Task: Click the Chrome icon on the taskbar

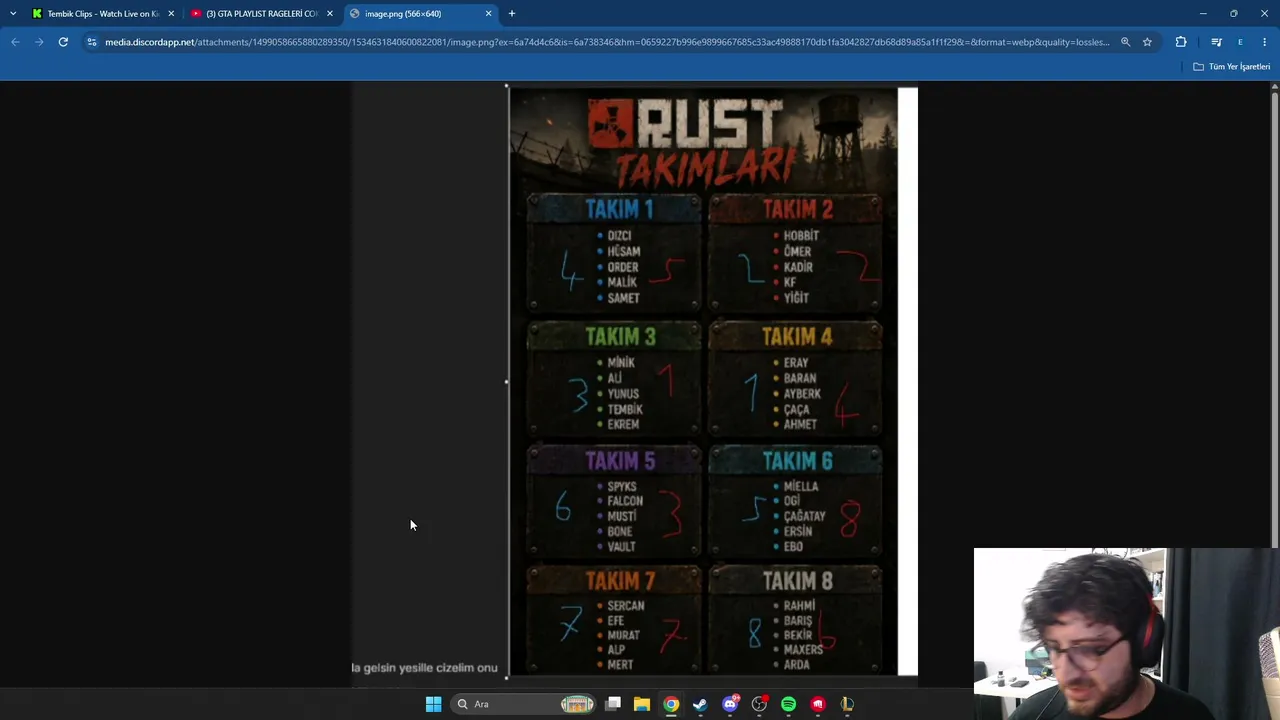Action: point(671,704)
